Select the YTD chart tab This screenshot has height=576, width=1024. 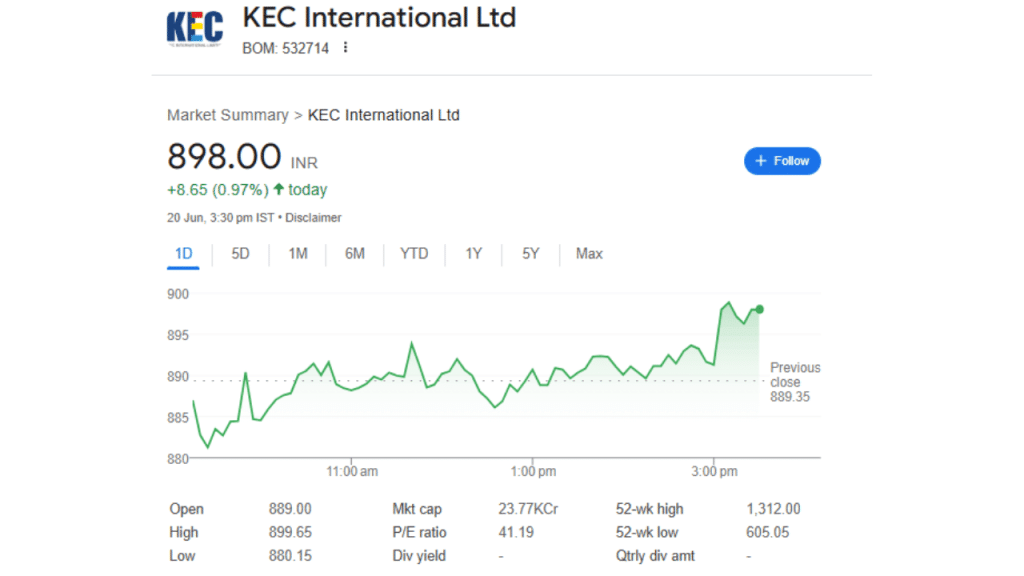[414, 253]
